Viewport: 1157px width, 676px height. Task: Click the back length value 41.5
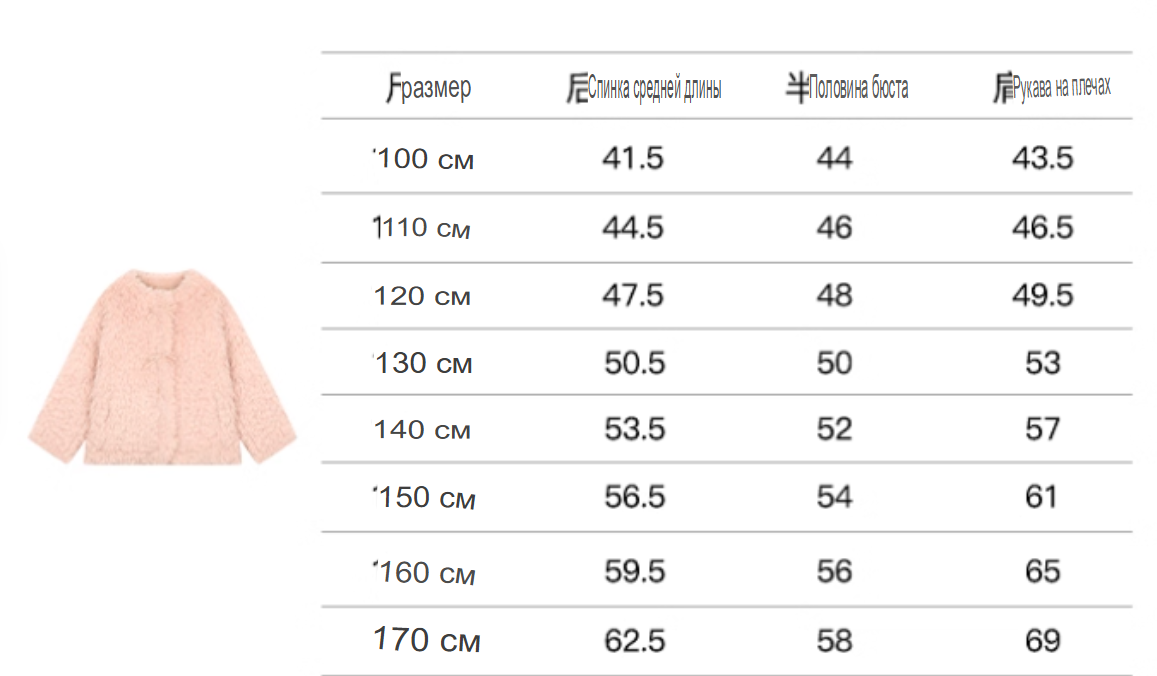point(633,158)
